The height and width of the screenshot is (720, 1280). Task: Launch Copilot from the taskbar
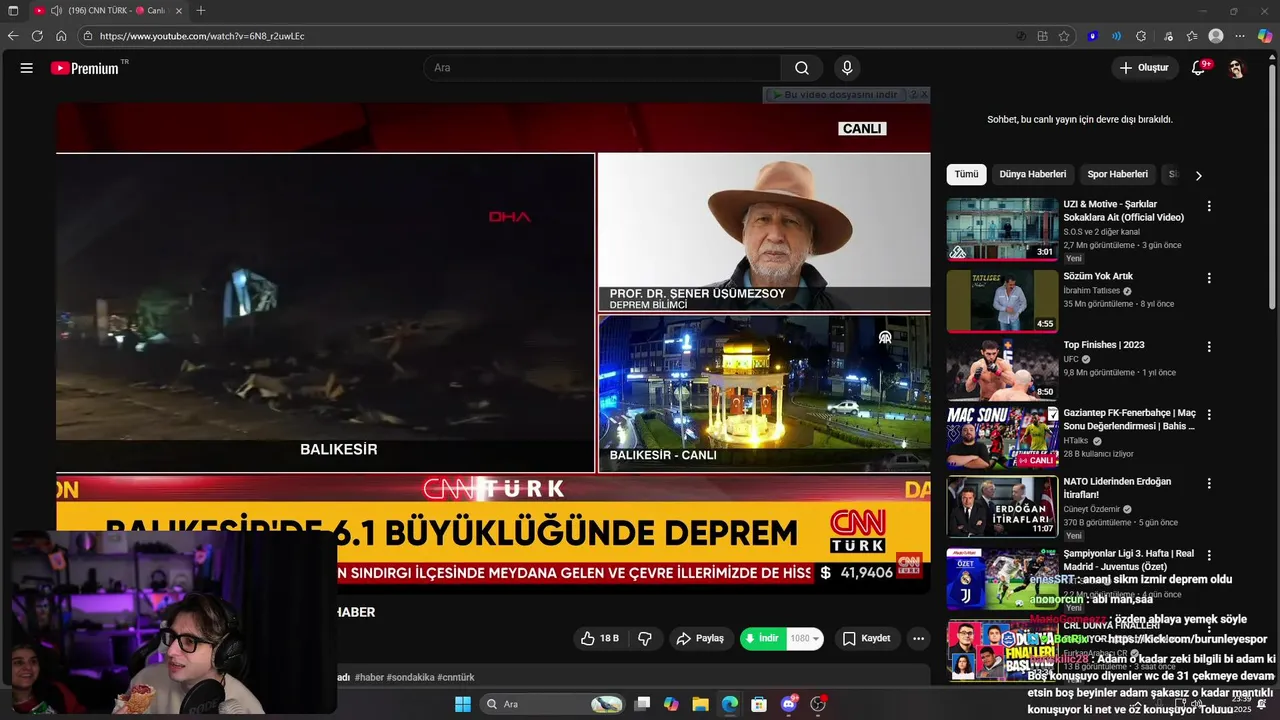coord(671,704)
